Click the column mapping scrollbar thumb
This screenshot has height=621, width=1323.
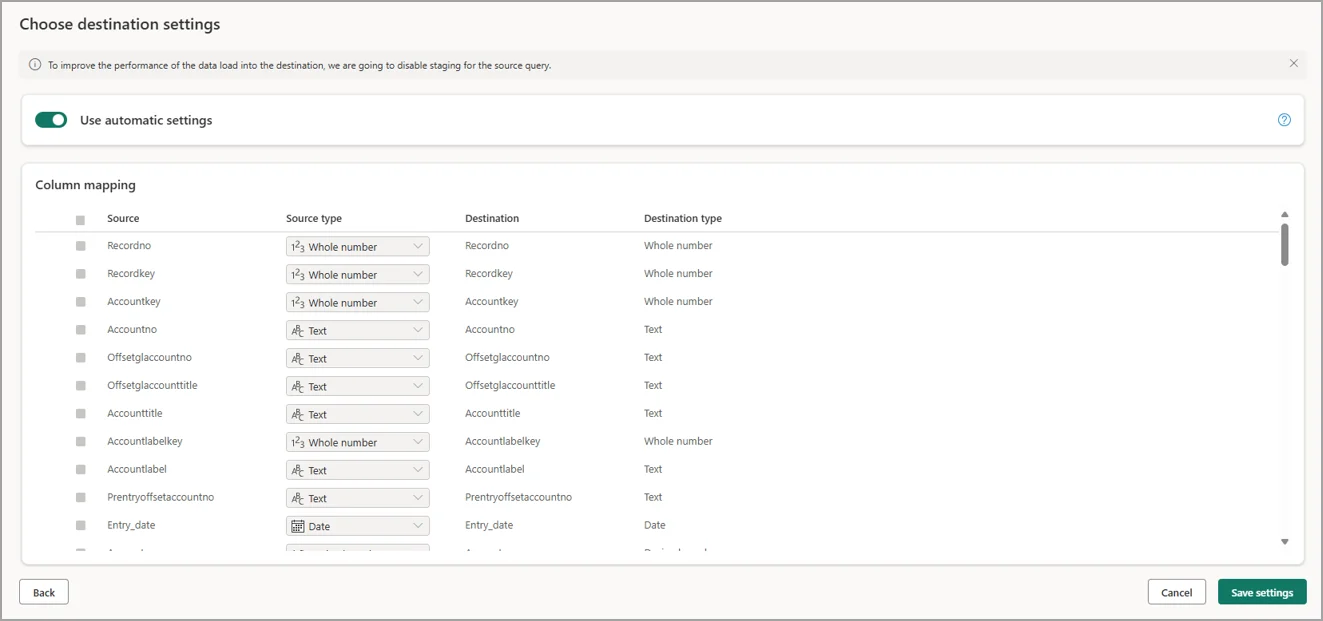pos(1285,245)
